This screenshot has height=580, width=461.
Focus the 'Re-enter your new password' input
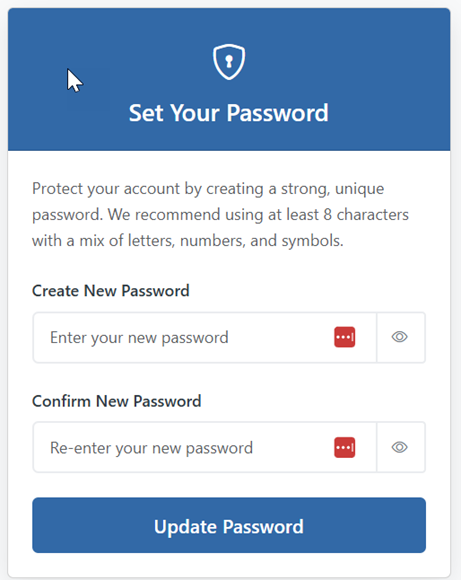point(205,447)
